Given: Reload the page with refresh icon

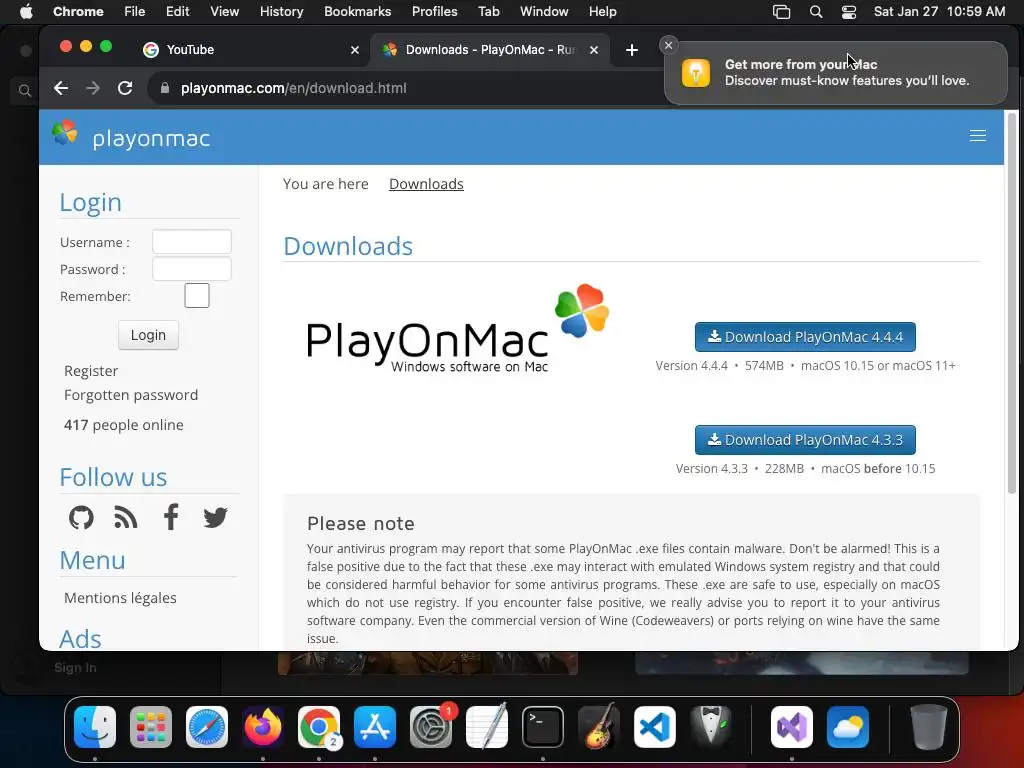Looking at the screenshot, I should click(125, 88).
